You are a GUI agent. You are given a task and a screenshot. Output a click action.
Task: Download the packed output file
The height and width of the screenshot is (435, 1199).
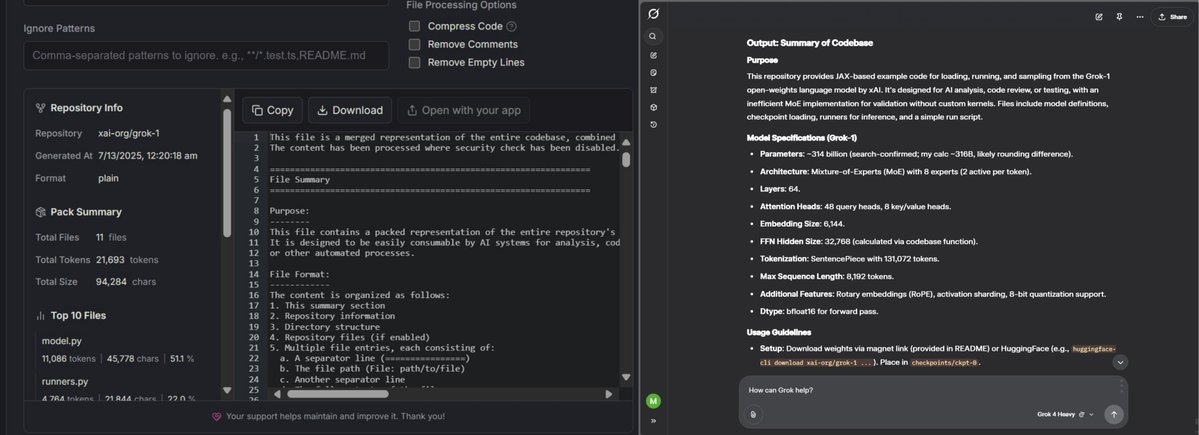pyautogui.click(x=350, y=110)
